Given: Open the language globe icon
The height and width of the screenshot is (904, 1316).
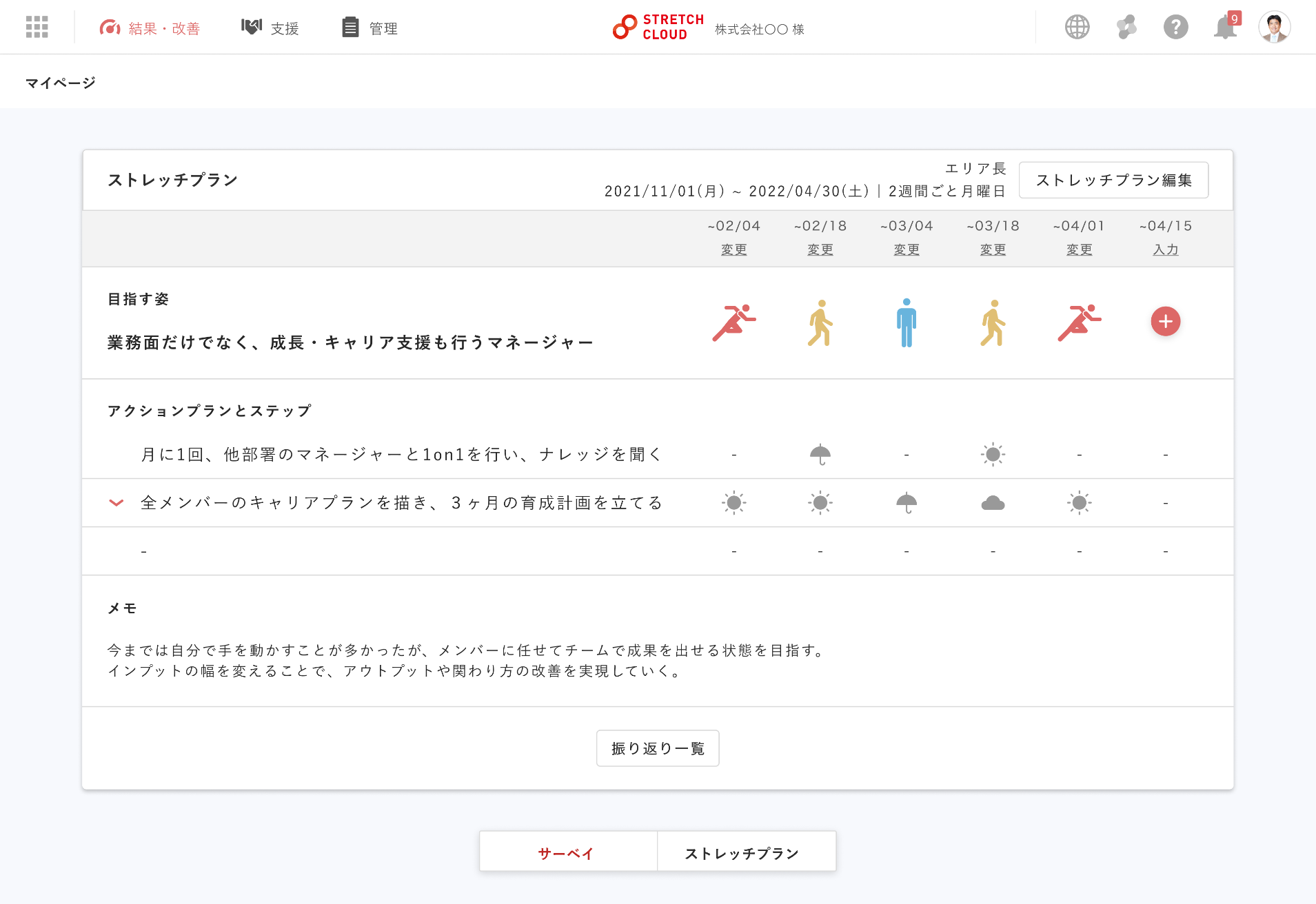Looking at the screenshot, I should (x=1077, y=28).
